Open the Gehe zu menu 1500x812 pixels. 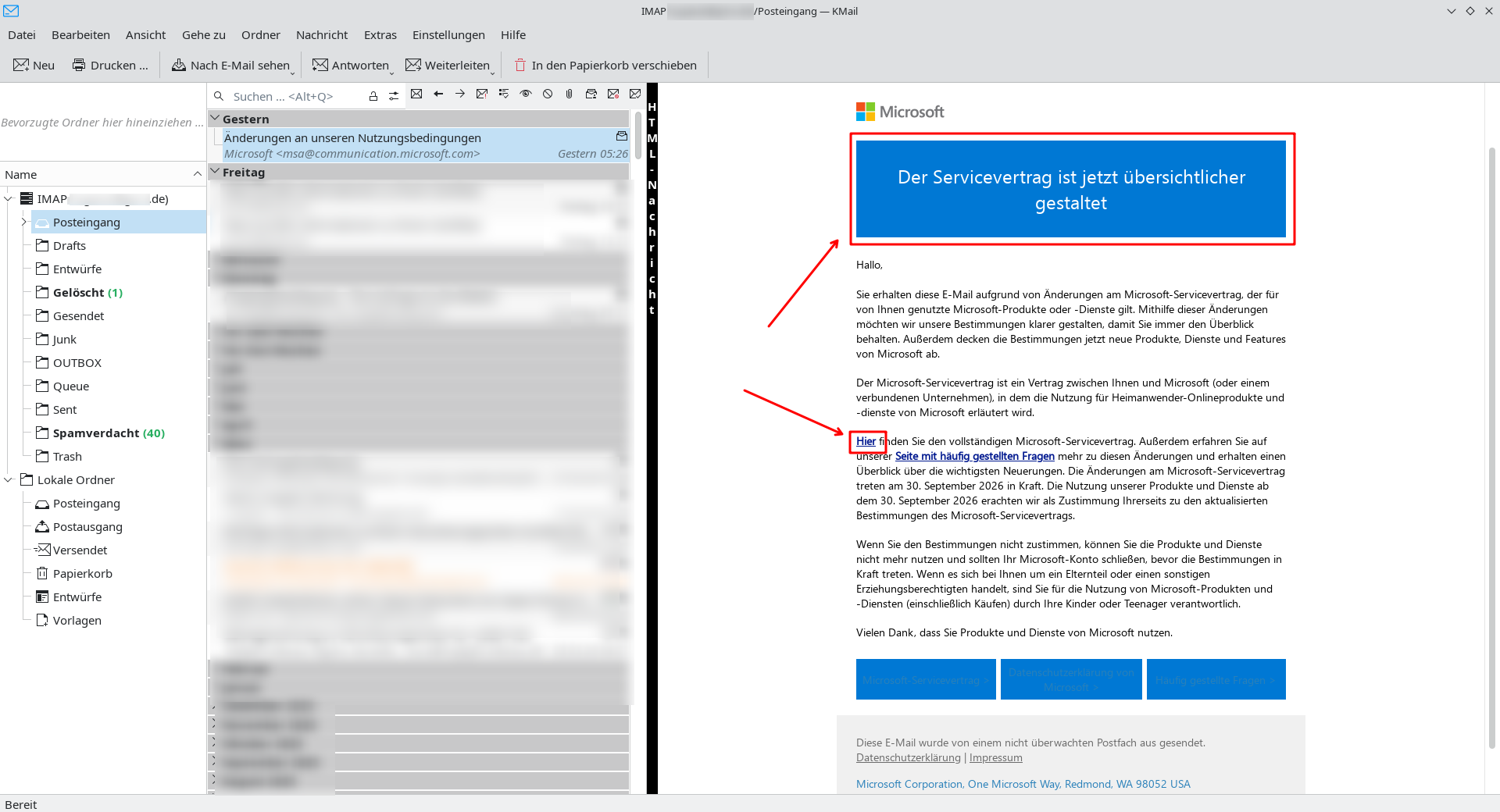[x=203, y=35]
